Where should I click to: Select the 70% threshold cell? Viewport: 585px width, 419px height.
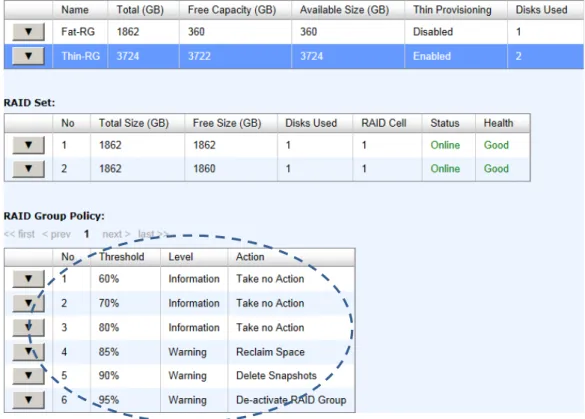tap(109, 303)
